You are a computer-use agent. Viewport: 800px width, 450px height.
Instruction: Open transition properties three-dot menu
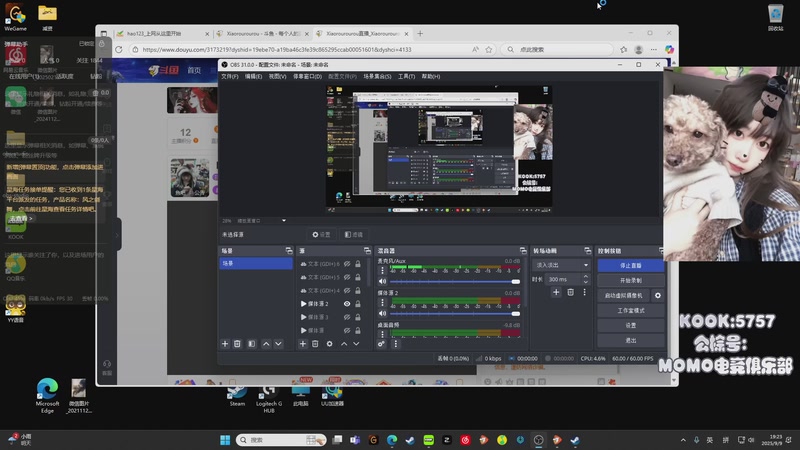pyautogui.click(x=585, y=292)
